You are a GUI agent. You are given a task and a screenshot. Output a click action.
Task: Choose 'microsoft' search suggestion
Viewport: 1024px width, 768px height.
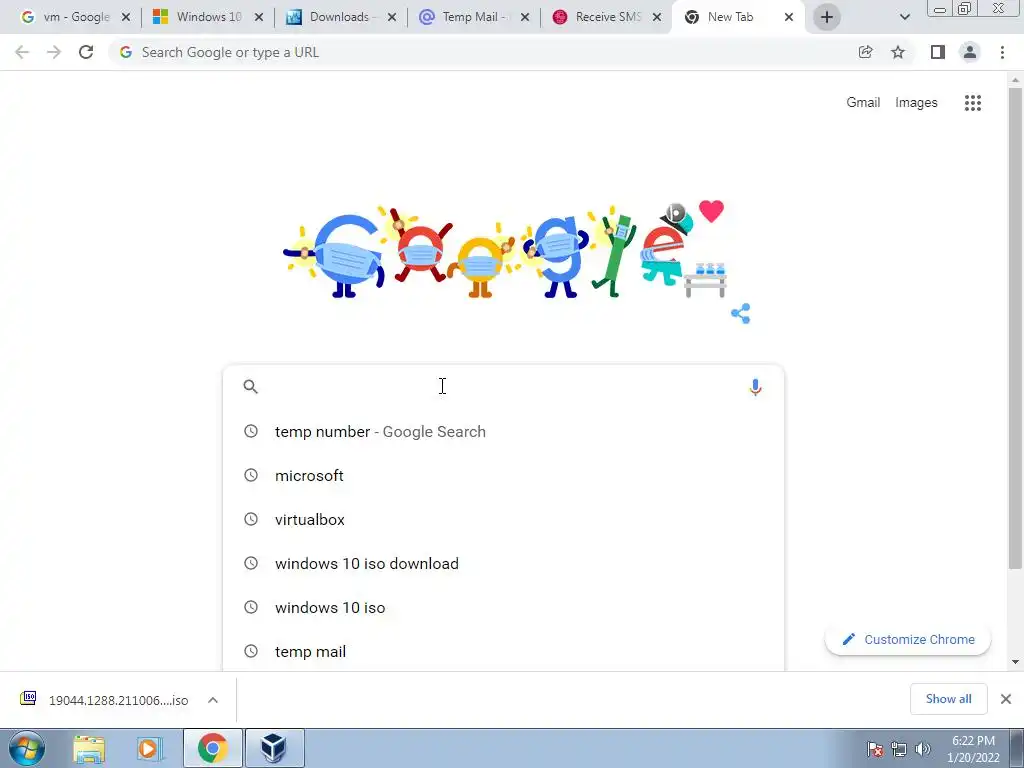point(503,475)
